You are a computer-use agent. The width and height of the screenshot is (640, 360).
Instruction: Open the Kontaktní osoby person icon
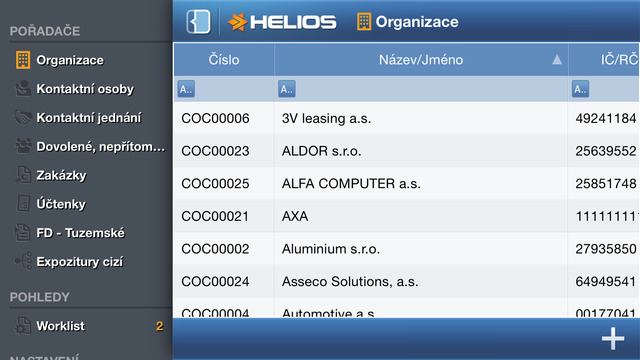coord(23,89)
